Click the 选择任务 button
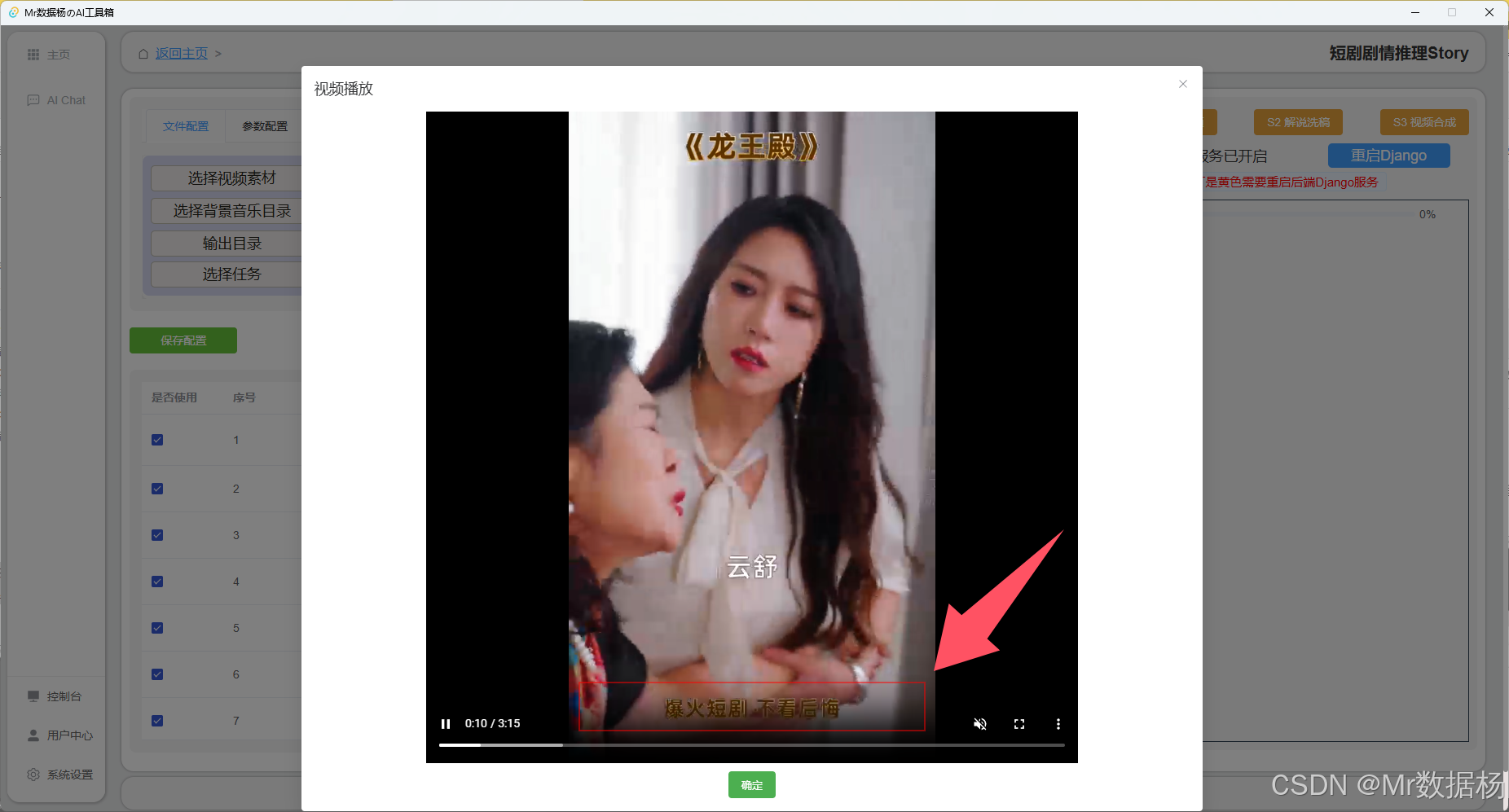This screenshot has height=812, width=1509. [227, 274]
